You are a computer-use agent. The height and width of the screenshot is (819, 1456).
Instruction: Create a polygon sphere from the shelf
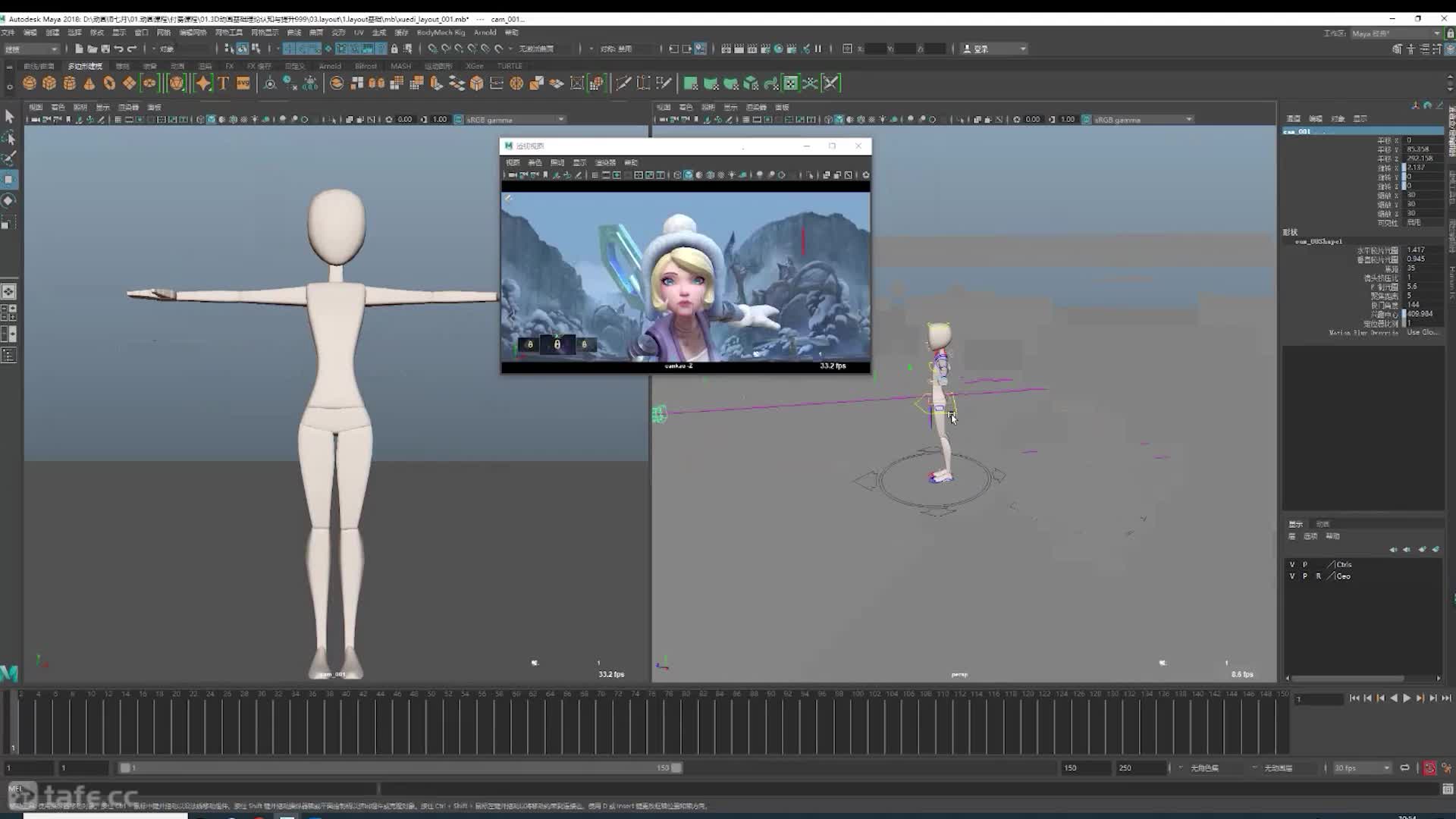pos(30,83)
